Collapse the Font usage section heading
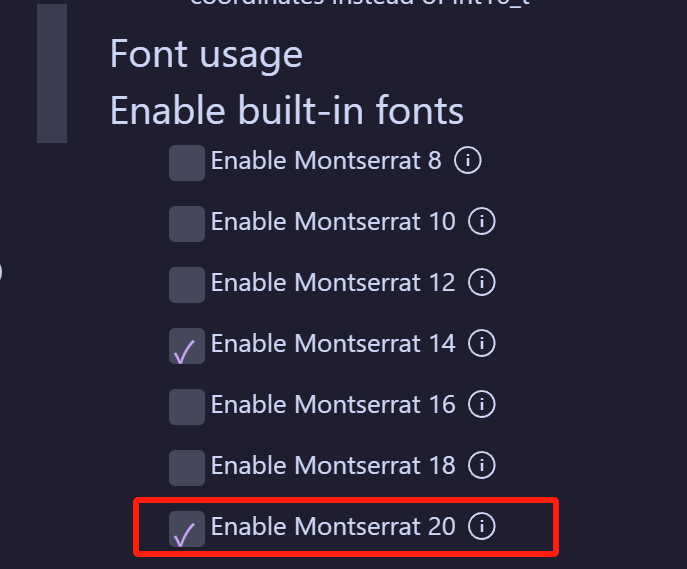The image size is (687, 569). point(206,54)
